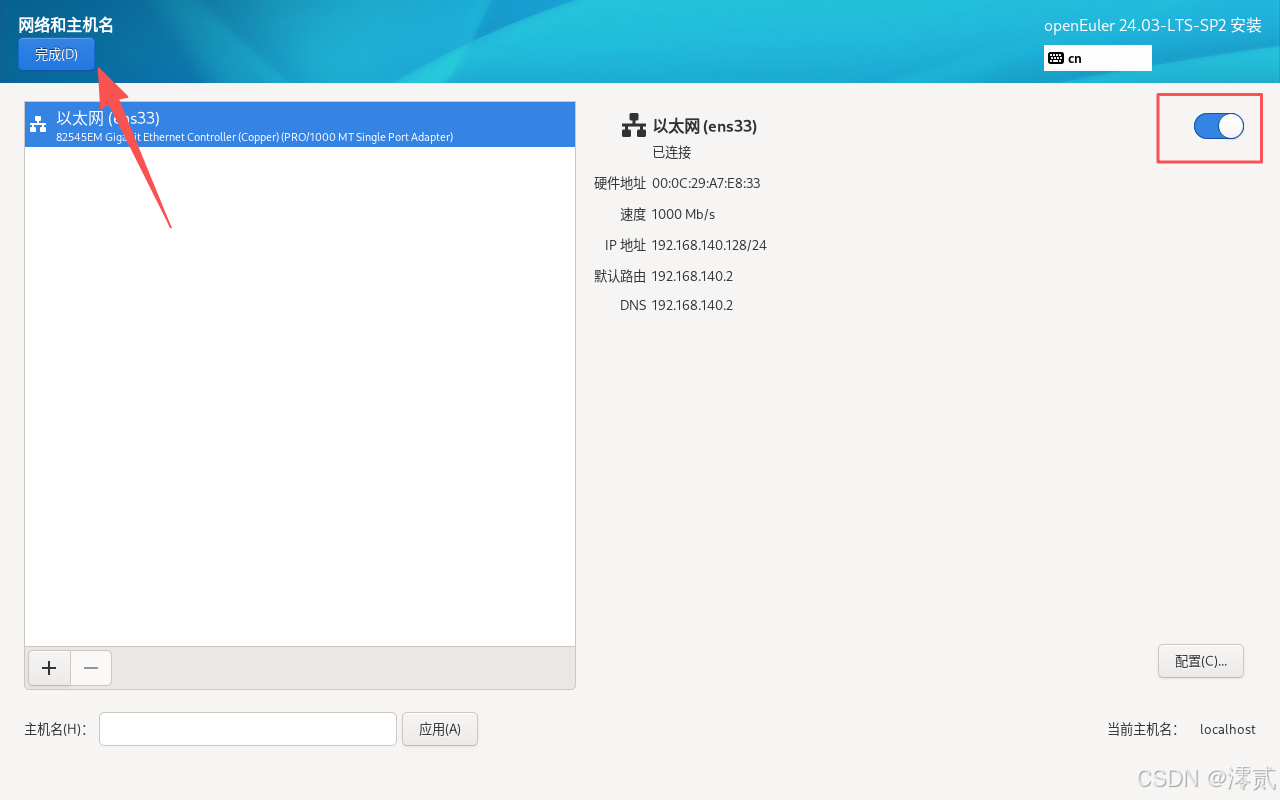
Task: Click the 已连接 connection status text
Action: pyautogui.click(x=672, y=152)
